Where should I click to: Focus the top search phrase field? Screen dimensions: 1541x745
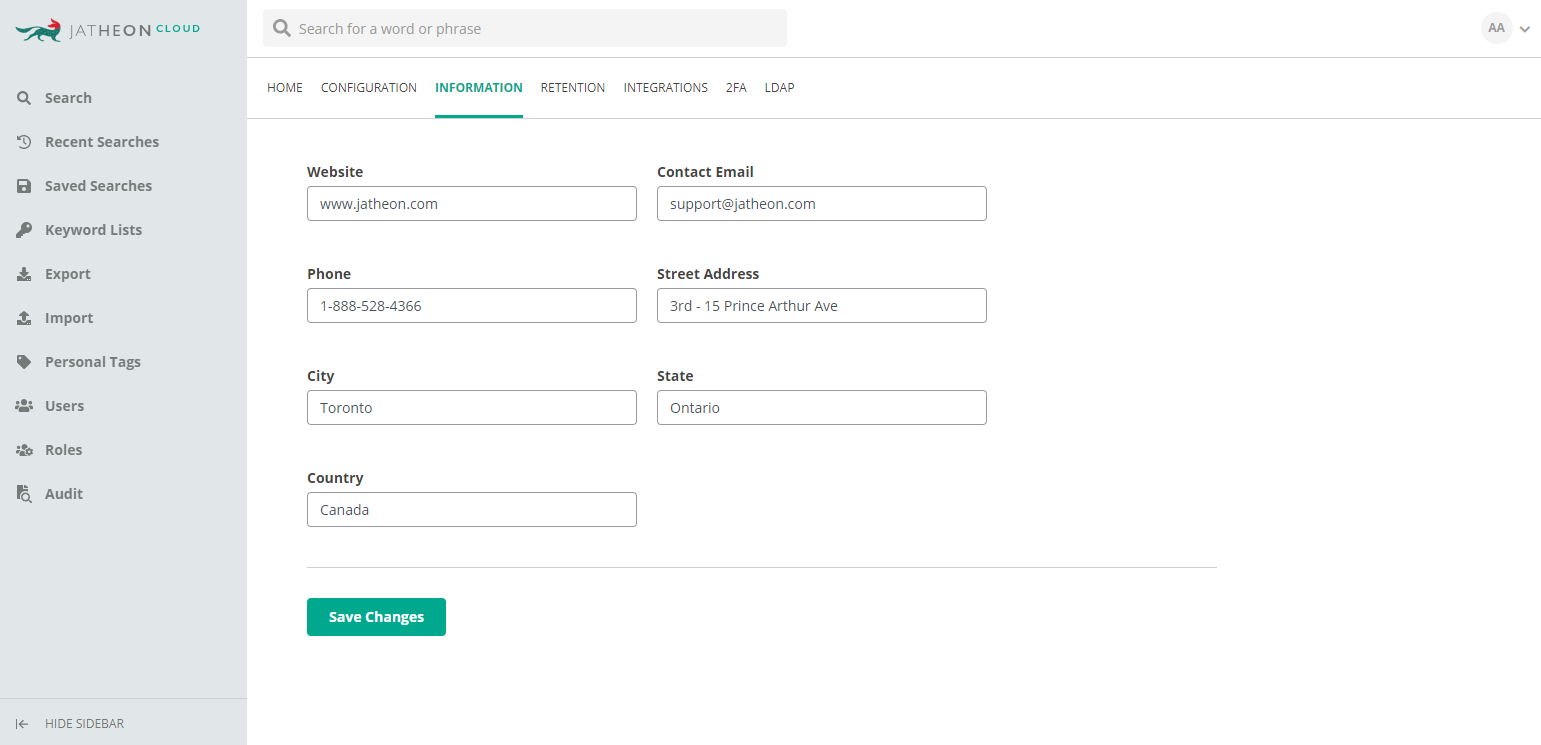[x=525, y=28]
